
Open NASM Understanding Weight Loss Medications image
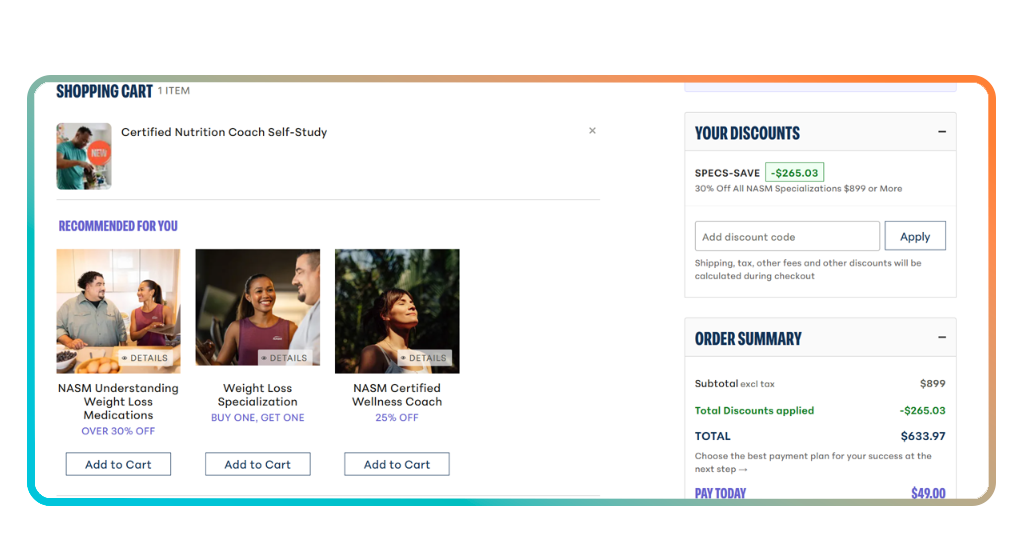tap(118, 311)
